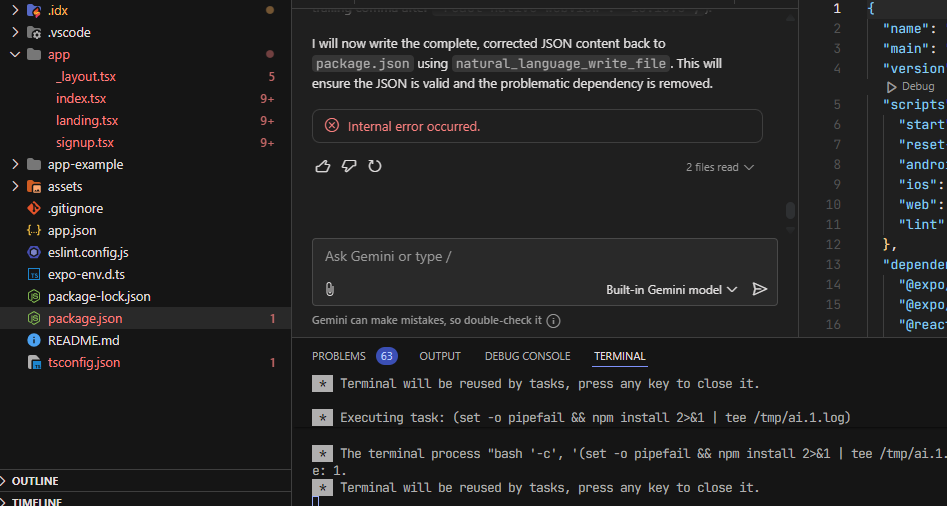This screenshot has height=506, width=947.
Task: Click the Ask Gemini input field
Action: pos(544,257)
